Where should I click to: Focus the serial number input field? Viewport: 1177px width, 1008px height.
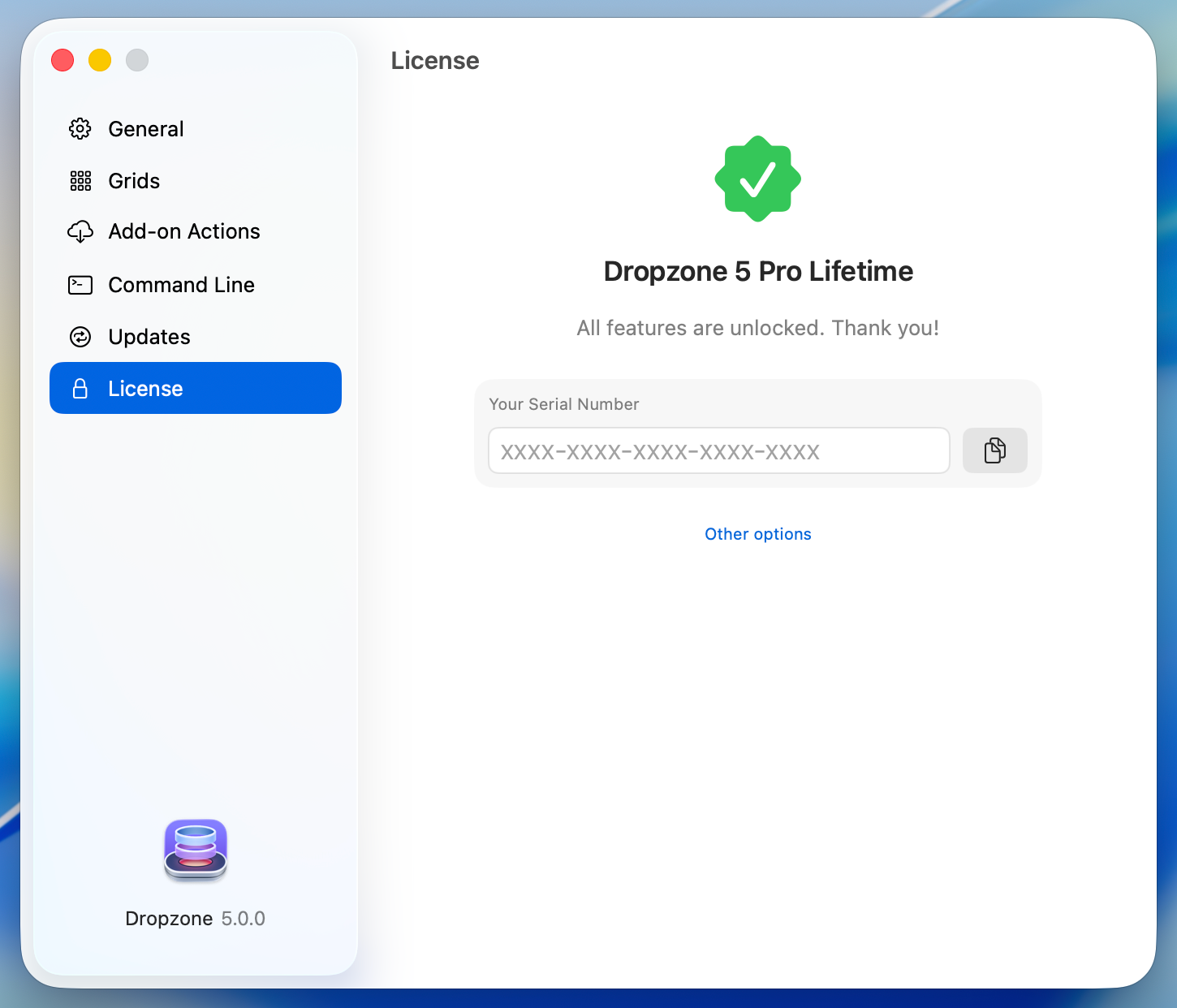point(719,450)
